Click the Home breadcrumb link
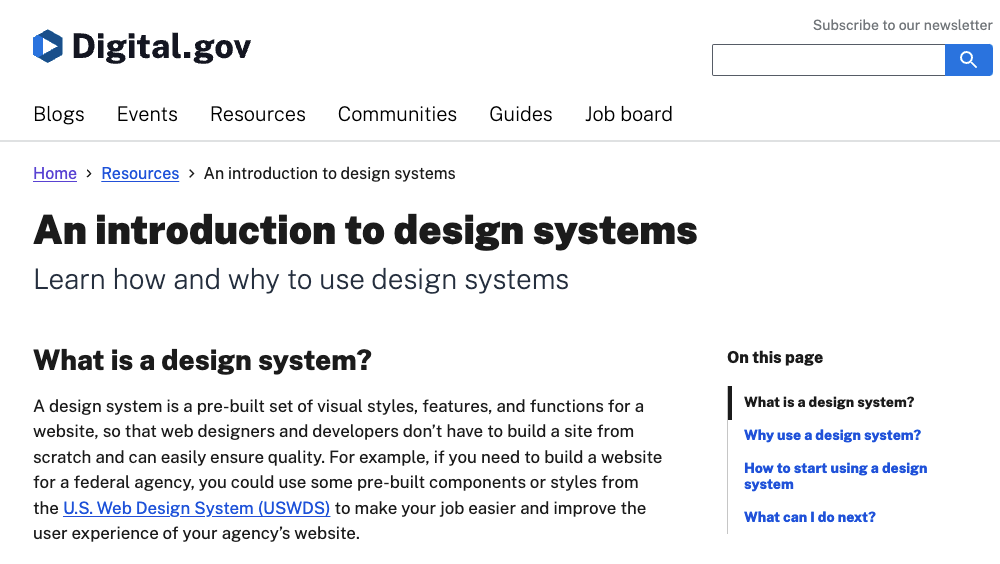 [x=55, y=173]
